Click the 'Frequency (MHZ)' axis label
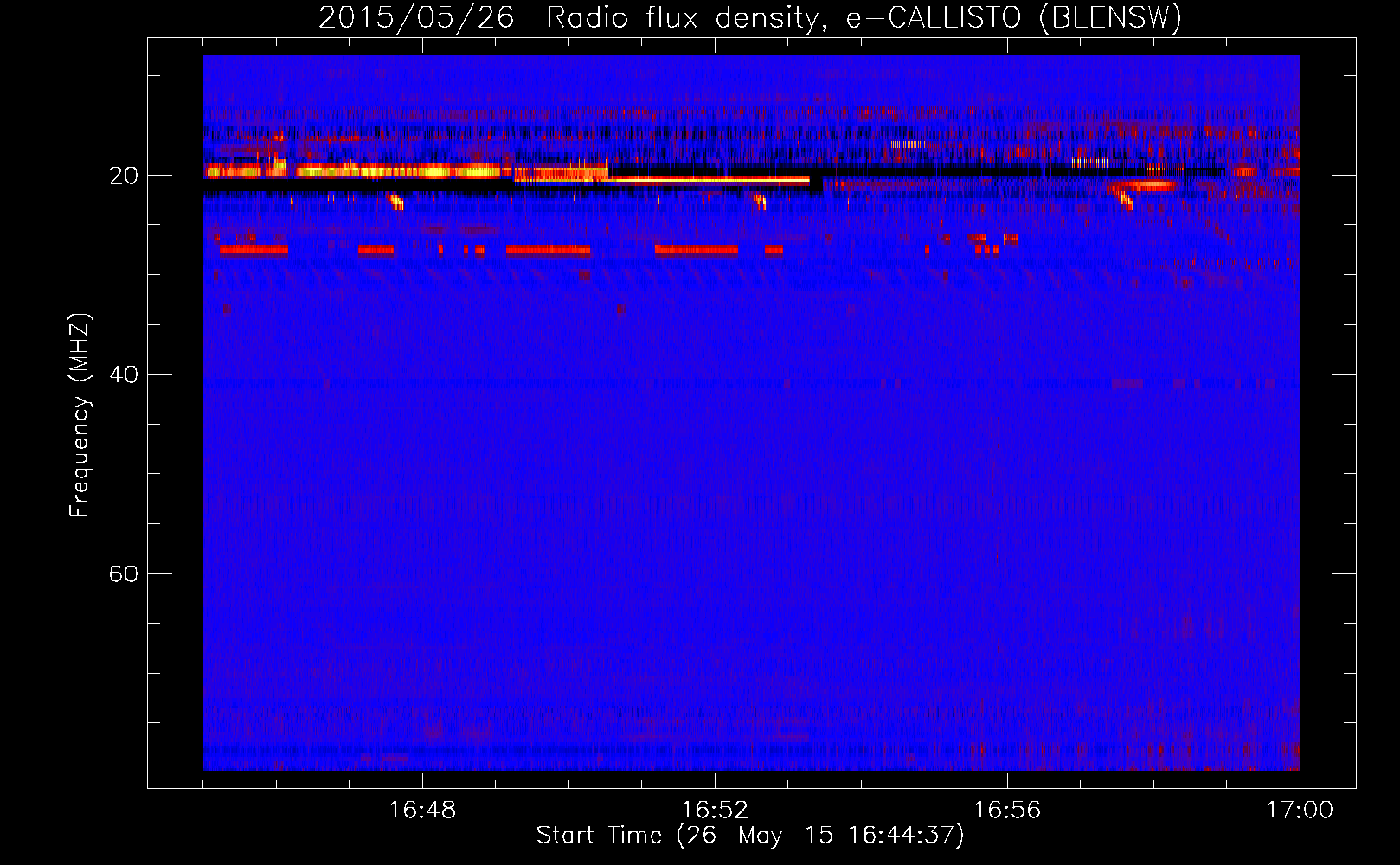Screen dimensions: 1400x865 [x=80, y=415]
